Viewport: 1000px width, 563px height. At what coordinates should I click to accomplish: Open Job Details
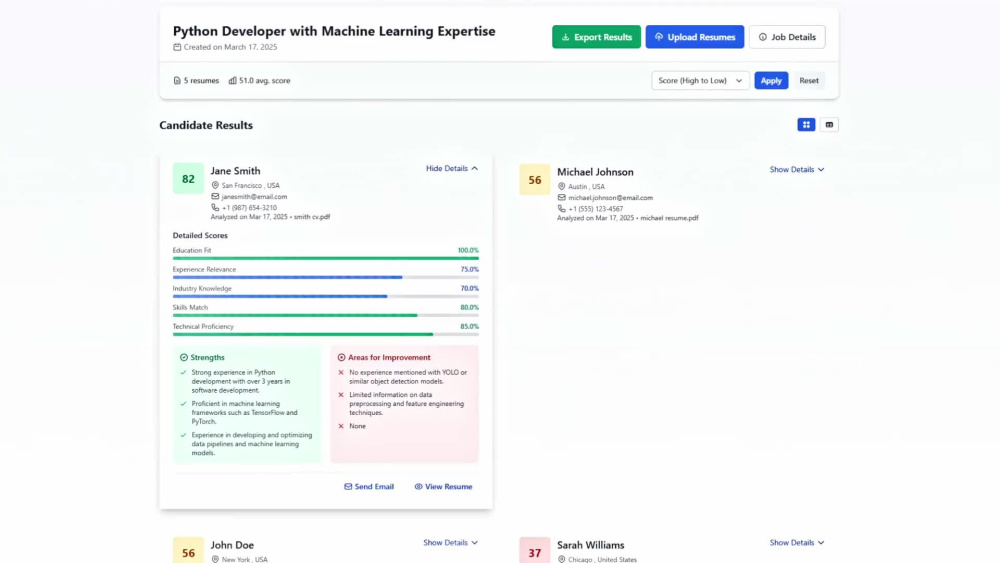coord(787,37)
